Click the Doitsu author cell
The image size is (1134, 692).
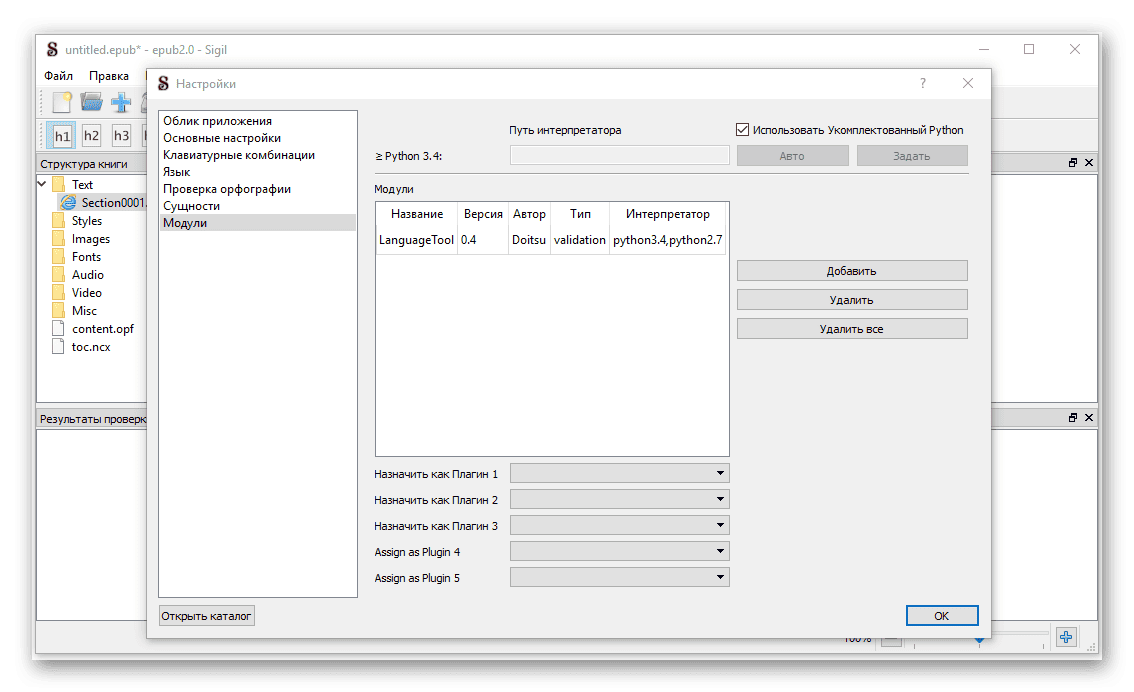(x=529, y=240)
